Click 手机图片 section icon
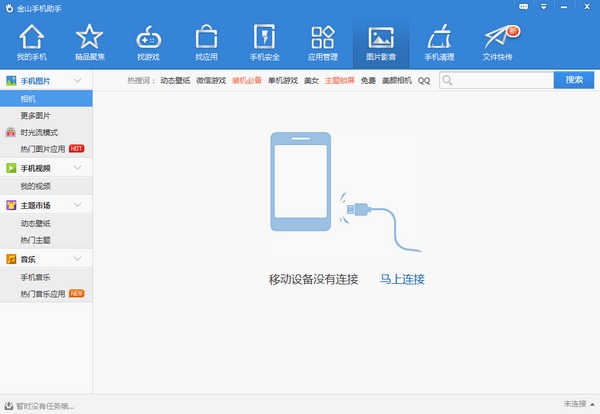The image size is (600, 414). coord(11,80)
